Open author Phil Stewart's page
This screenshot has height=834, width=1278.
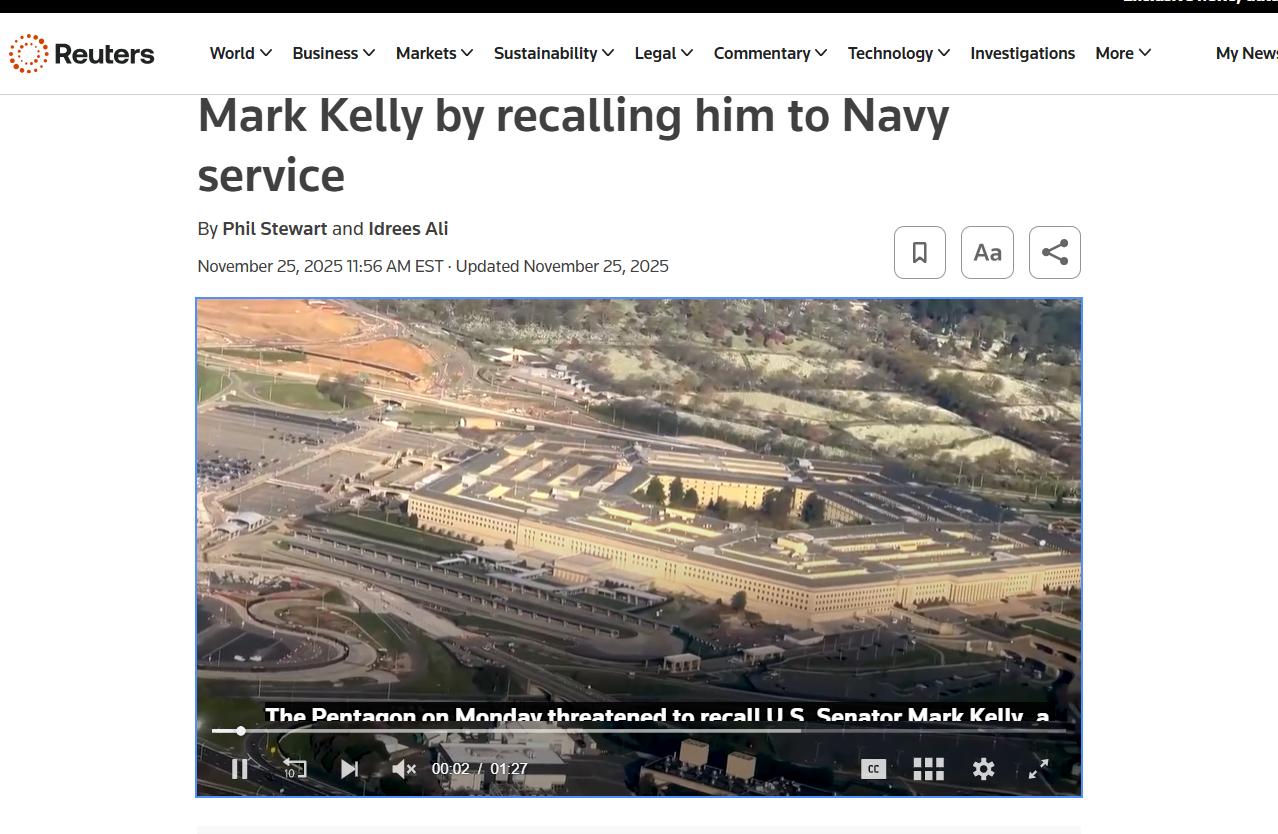tap(275, 229)
